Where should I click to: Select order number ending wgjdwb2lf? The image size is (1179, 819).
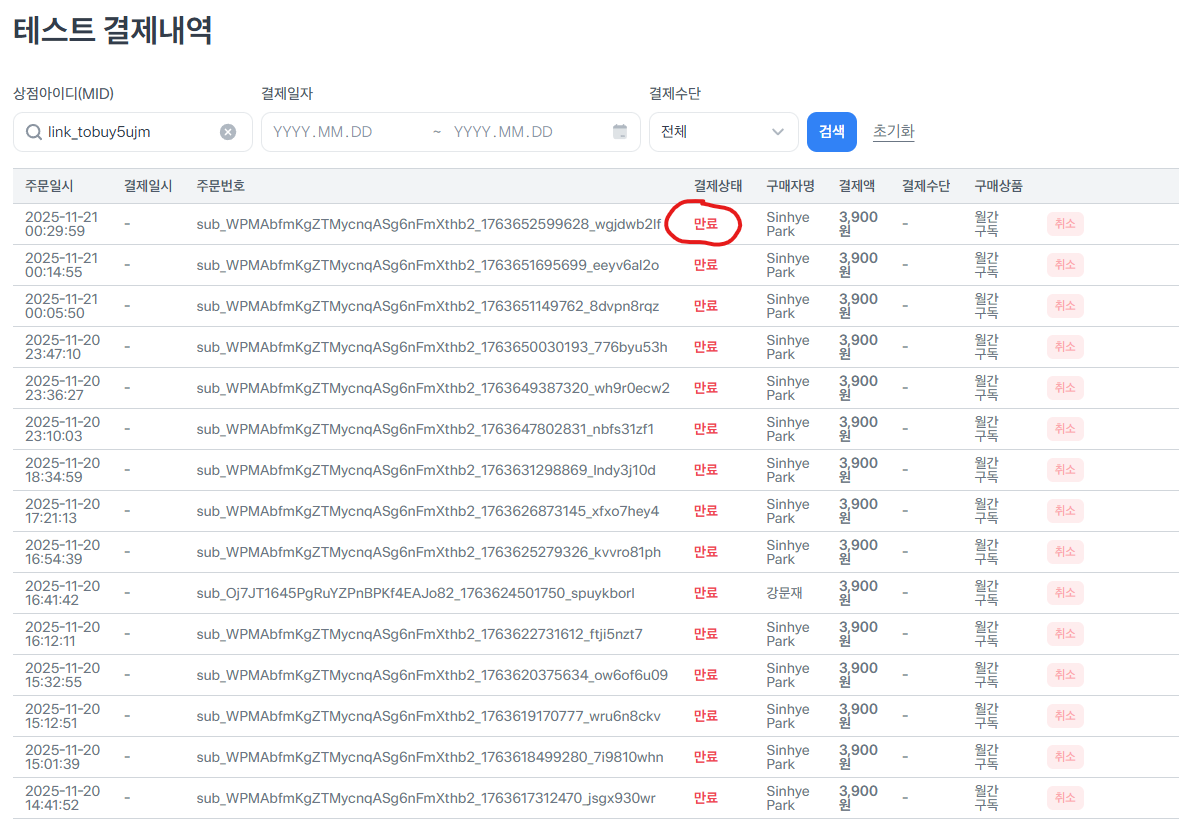click(x=429, y=224)
